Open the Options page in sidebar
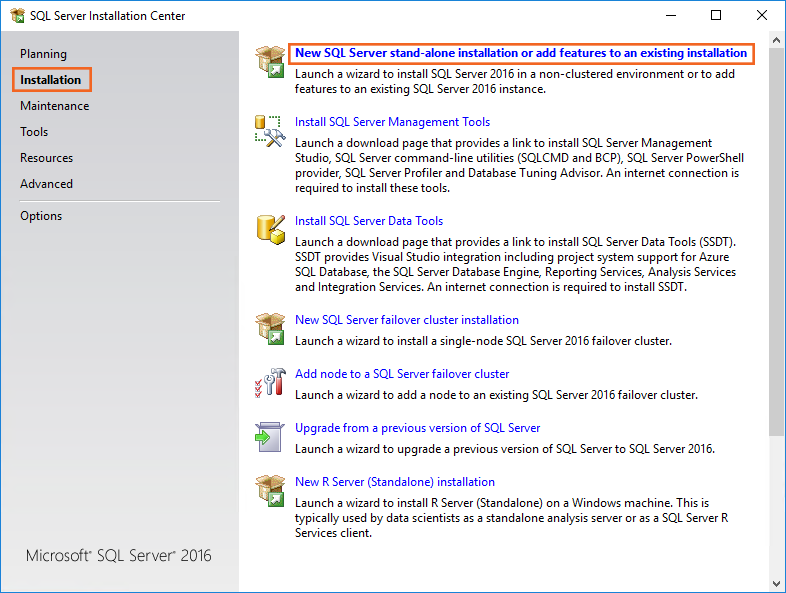The width and height of the screenshot is (786, 593). tap(41, 216)
